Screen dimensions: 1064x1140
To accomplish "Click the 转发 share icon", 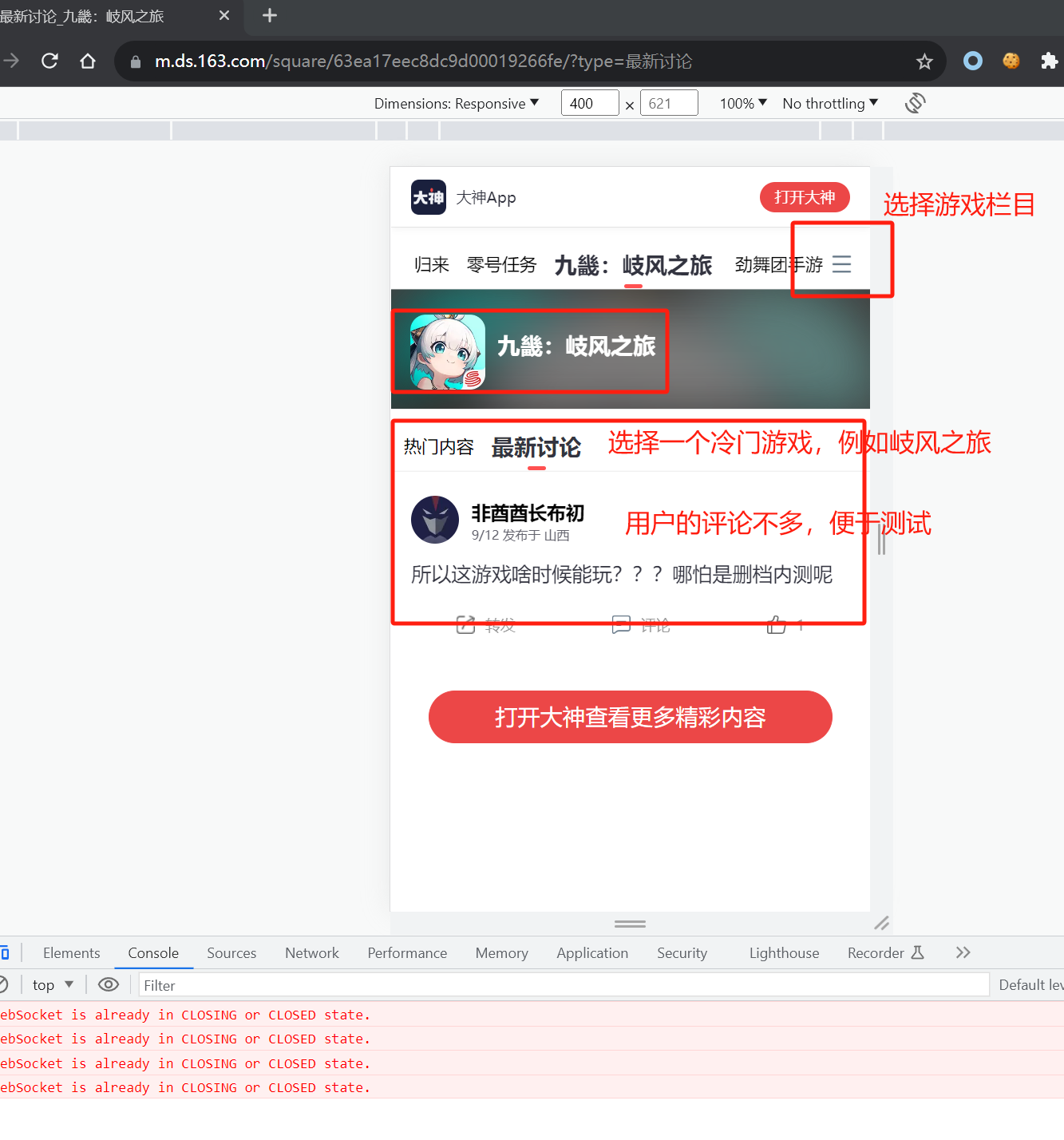I will (465, 625).
